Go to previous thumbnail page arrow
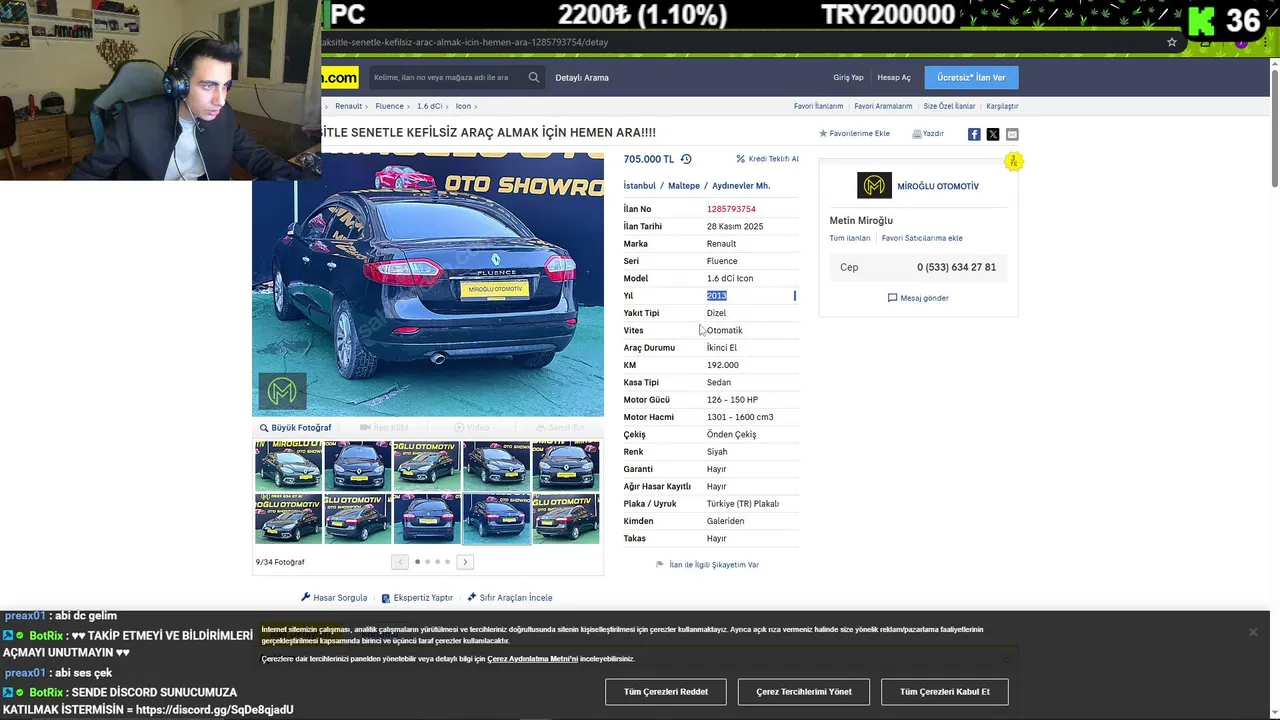Image resolution: width=1280 pixels, height=720 pixels. pos(400,562)
